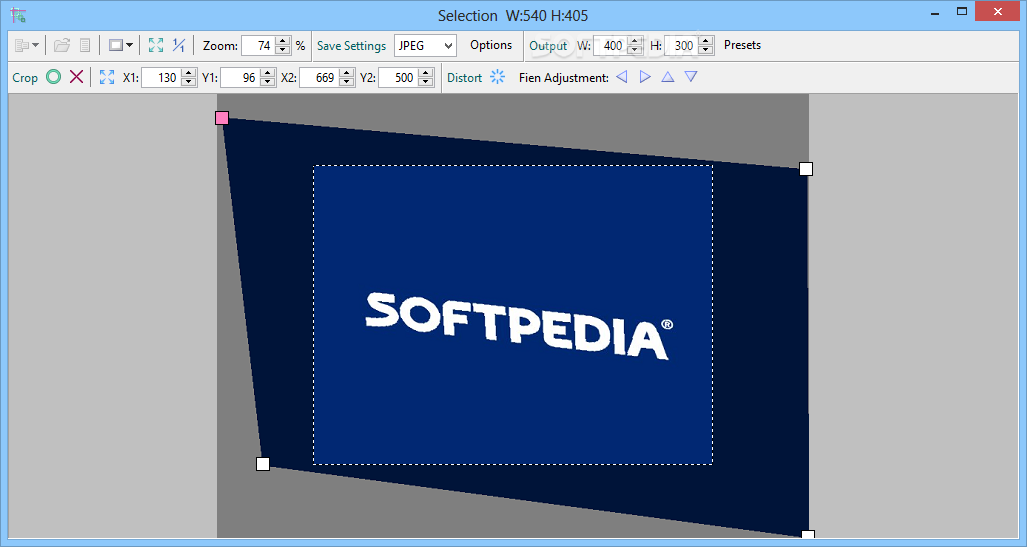The image size is (1027, 547).
Task: Nudge selection up with Fien Adjustment triangle
Action: (667, 77)
